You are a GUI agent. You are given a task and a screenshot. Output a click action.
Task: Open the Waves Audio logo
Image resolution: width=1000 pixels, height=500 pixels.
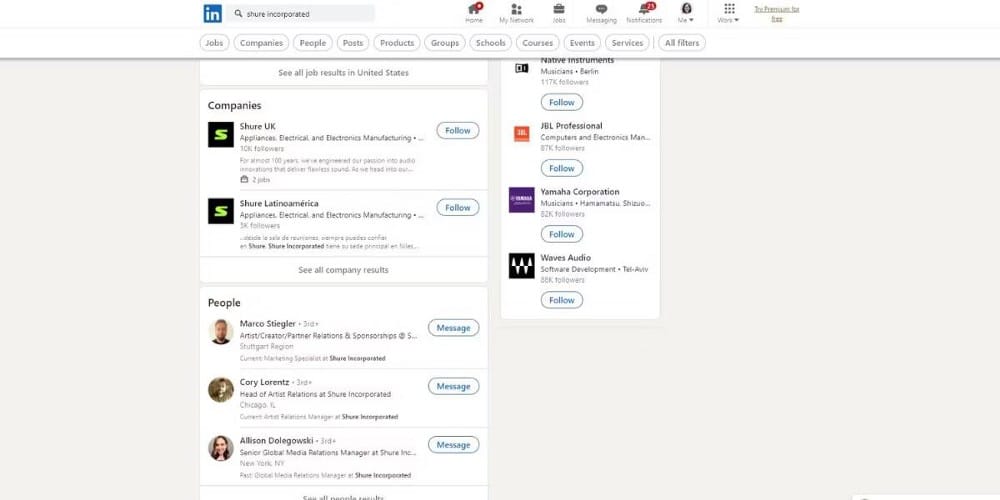click(522, 266)
